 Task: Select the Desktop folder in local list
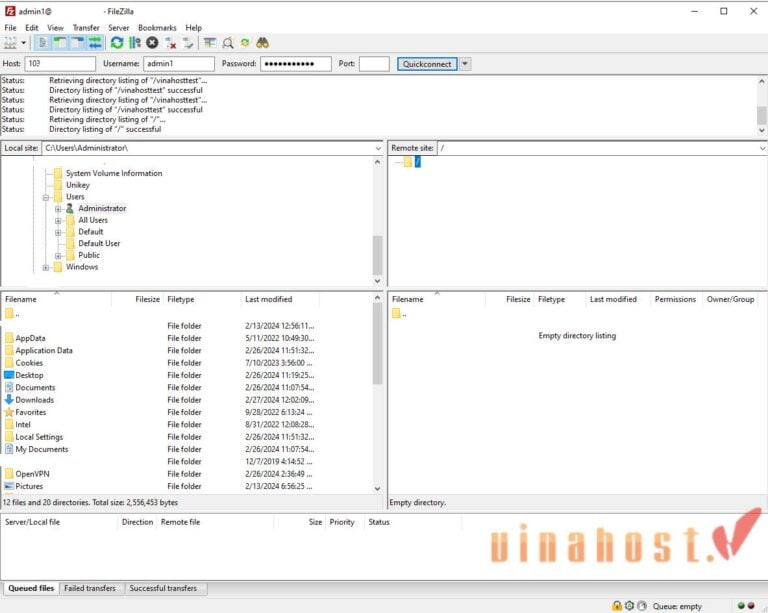pos(29,375)
